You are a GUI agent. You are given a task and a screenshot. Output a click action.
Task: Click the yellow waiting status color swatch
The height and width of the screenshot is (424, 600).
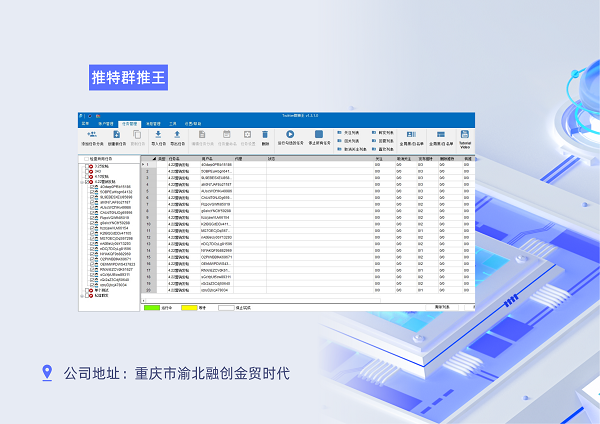(x=189, y=308)
